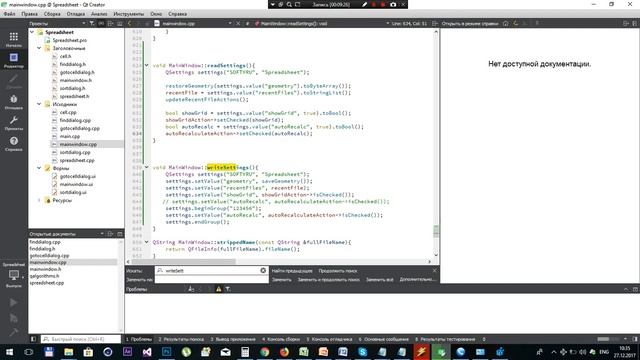Click the Заменить на replace input field

[x=211, y=280]
